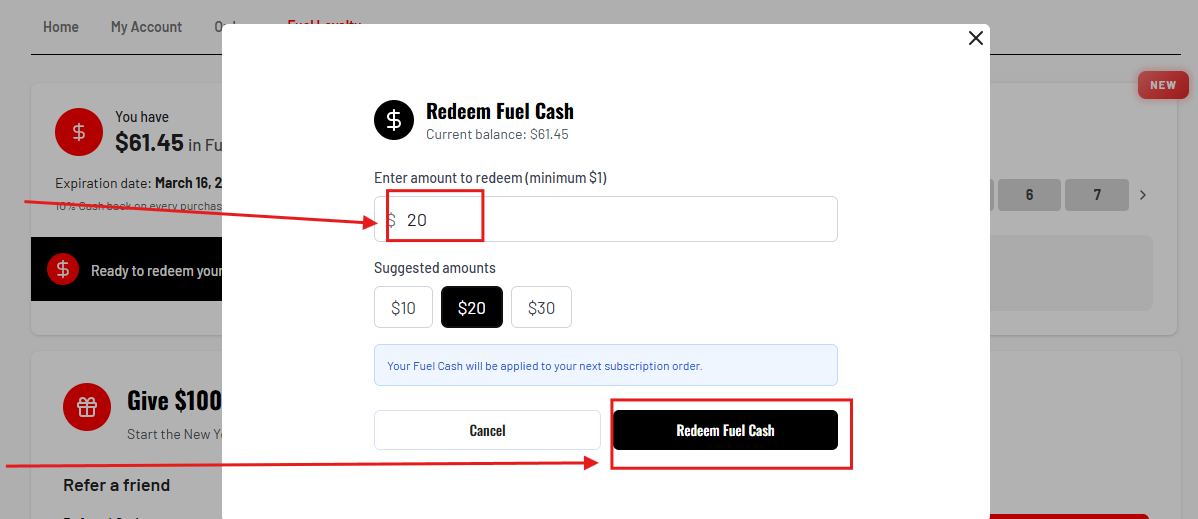
Task: Click the Fuel Cash subscription info notice
Action: point(605,366)
